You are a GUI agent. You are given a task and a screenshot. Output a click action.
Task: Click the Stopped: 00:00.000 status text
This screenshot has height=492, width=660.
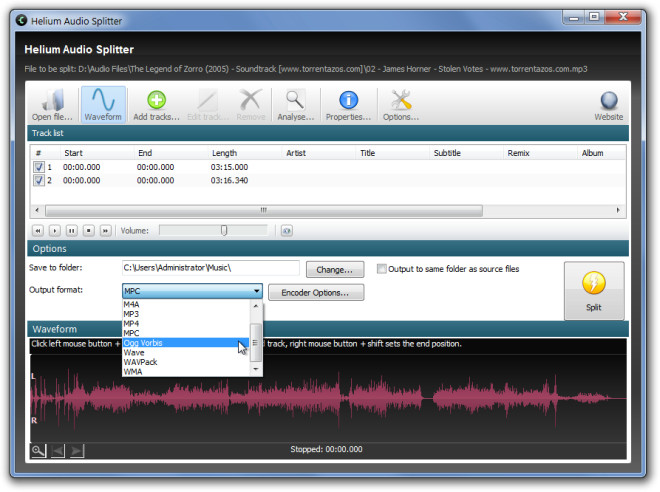[x=326, y=449]
